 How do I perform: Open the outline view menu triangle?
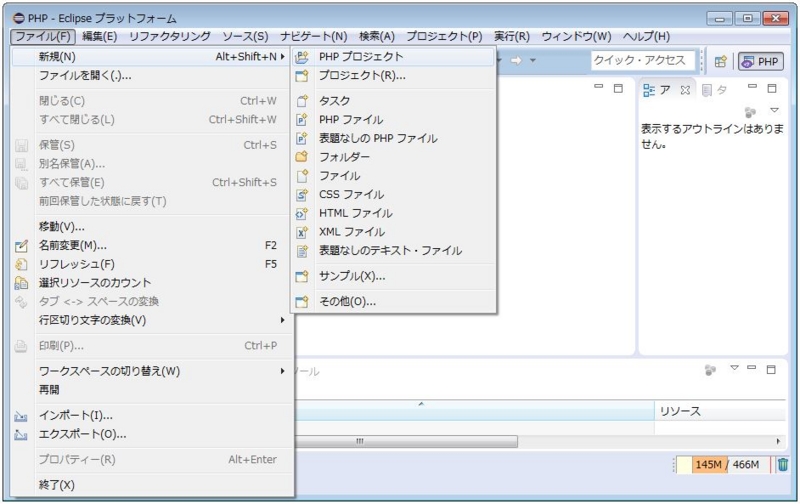point(774,111)
